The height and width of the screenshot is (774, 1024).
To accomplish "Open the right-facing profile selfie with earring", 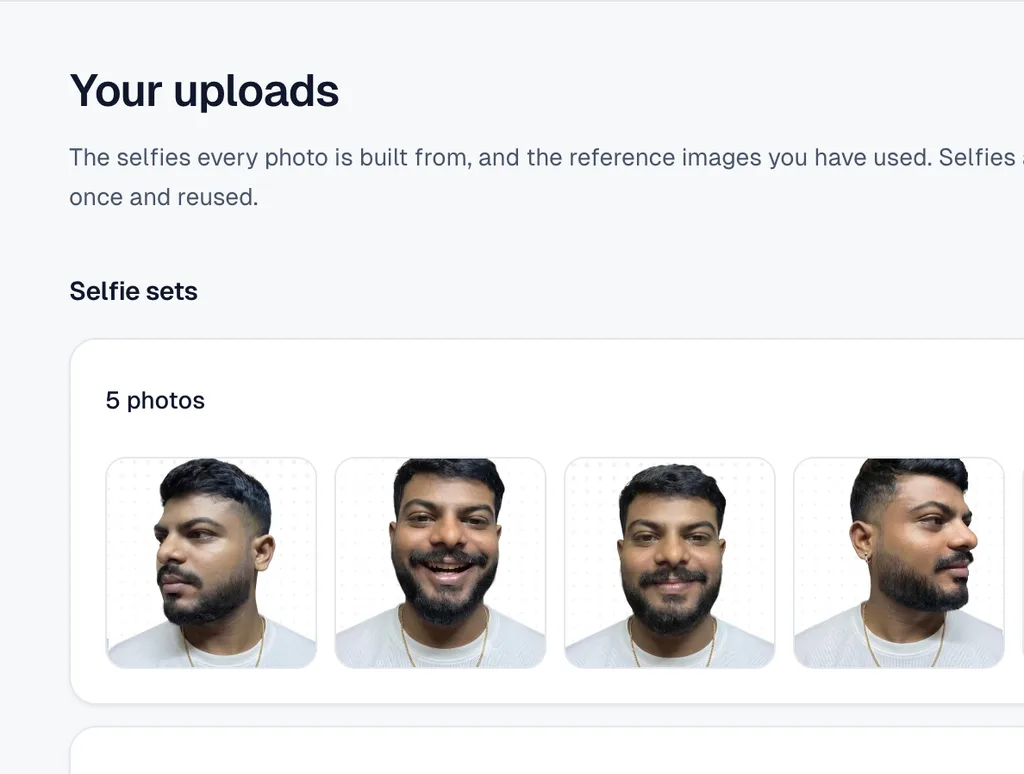I will point(899,562).
